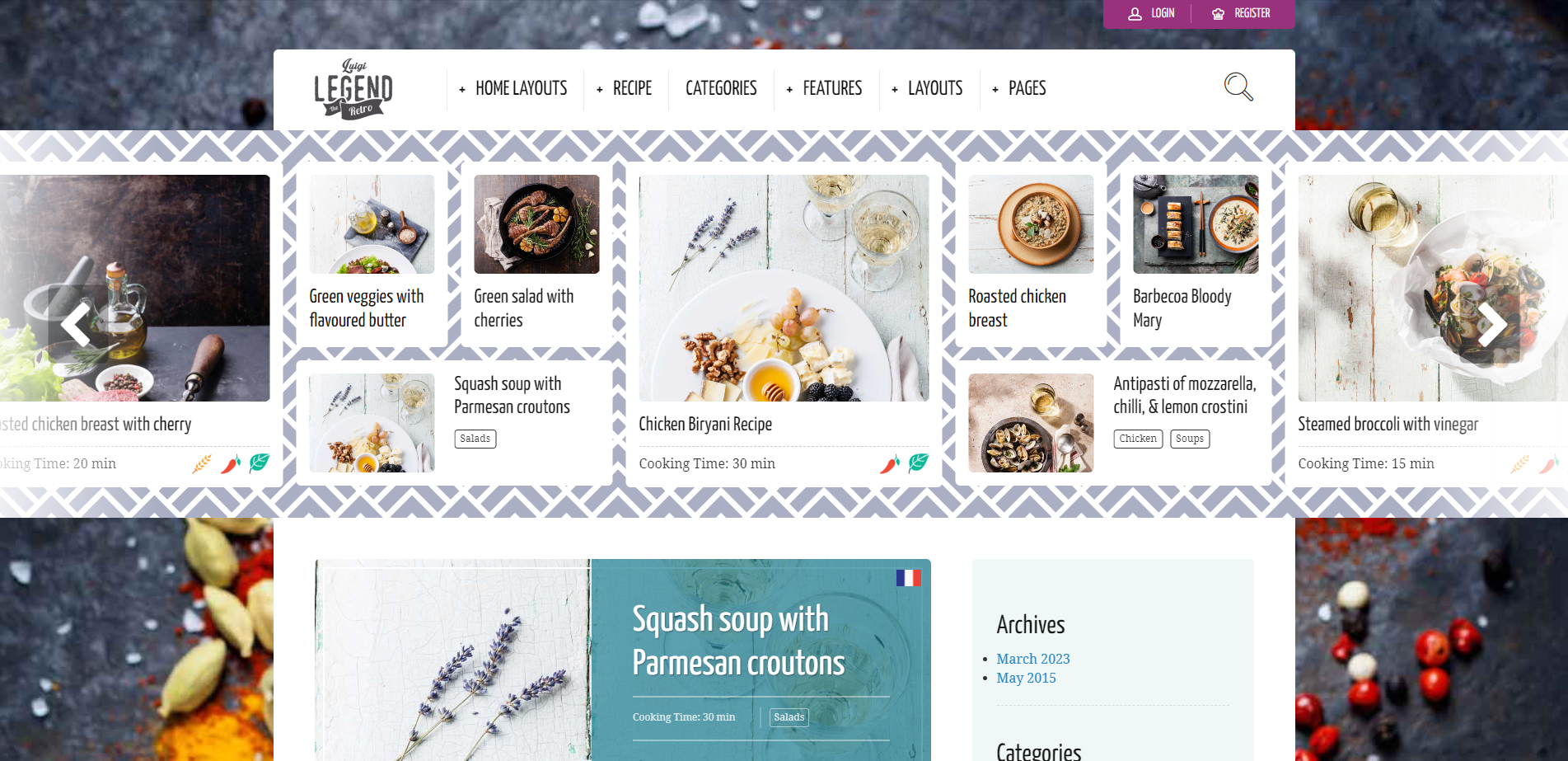
Task: Expand the Features dropdown menu
Action: (x=825, y=88)
